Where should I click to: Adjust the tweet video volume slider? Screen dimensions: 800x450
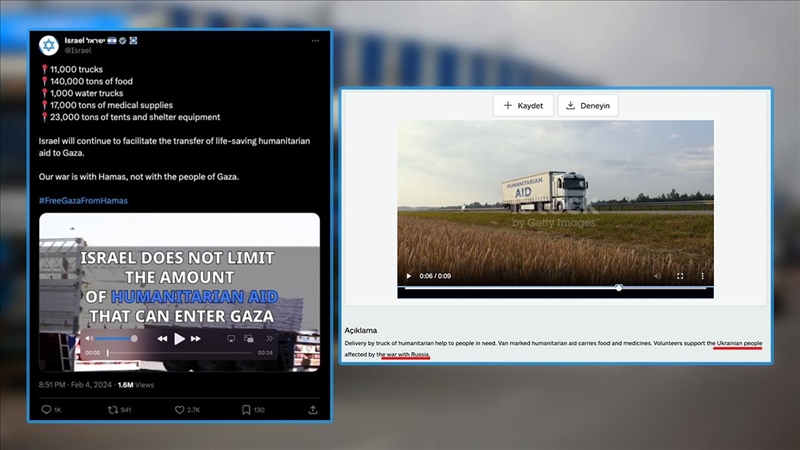(x=116, y=339)
